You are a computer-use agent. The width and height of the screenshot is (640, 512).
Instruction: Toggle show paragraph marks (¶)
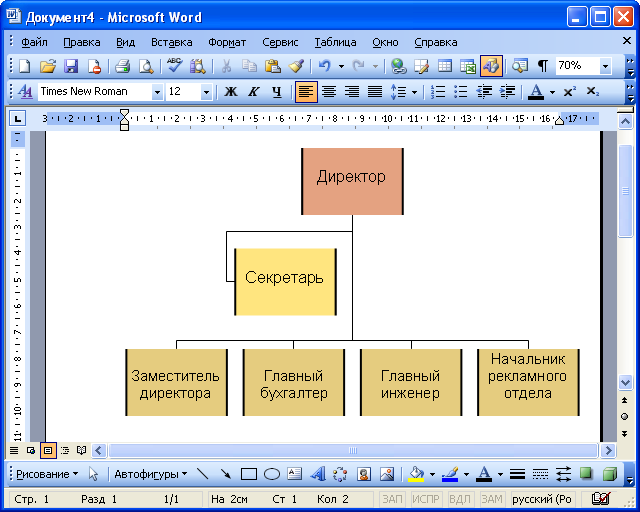[542, 66]
